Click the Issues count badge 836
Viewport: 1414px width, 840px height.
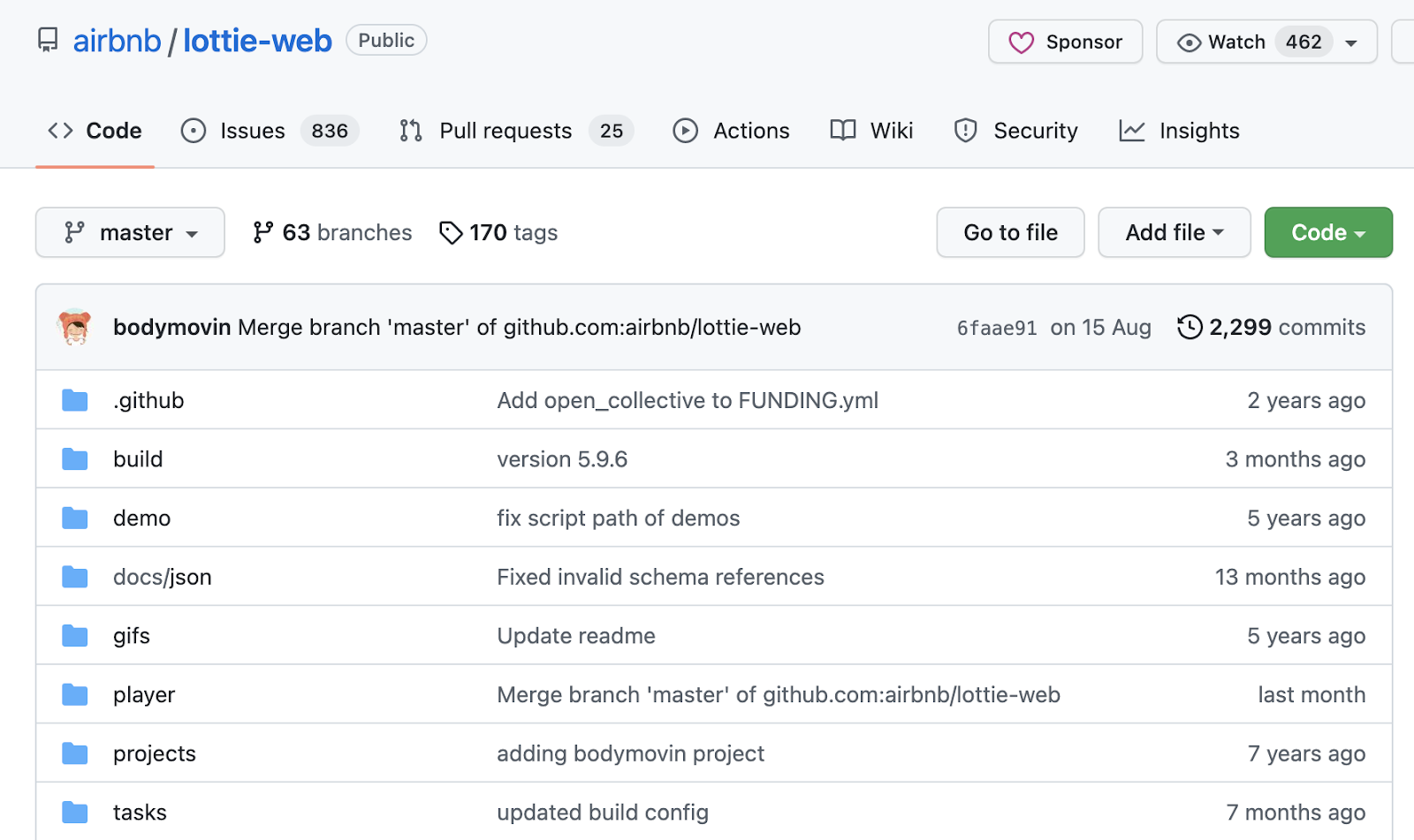[330, 131]
